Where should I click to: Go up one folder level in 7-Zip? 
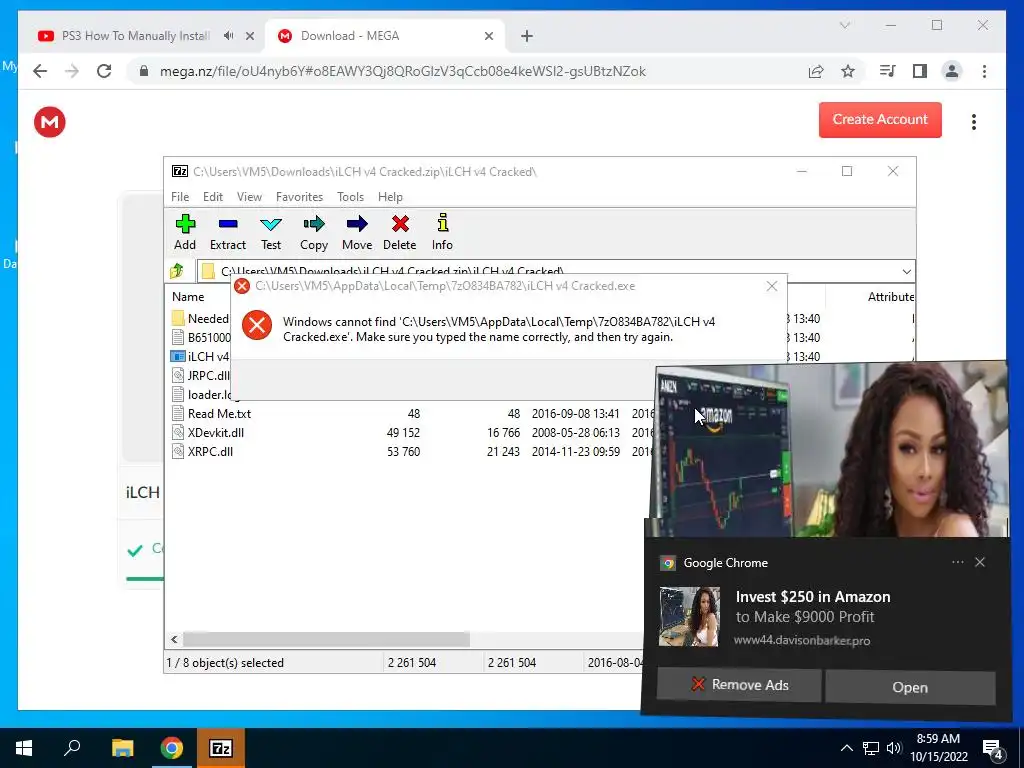point(176,270)
